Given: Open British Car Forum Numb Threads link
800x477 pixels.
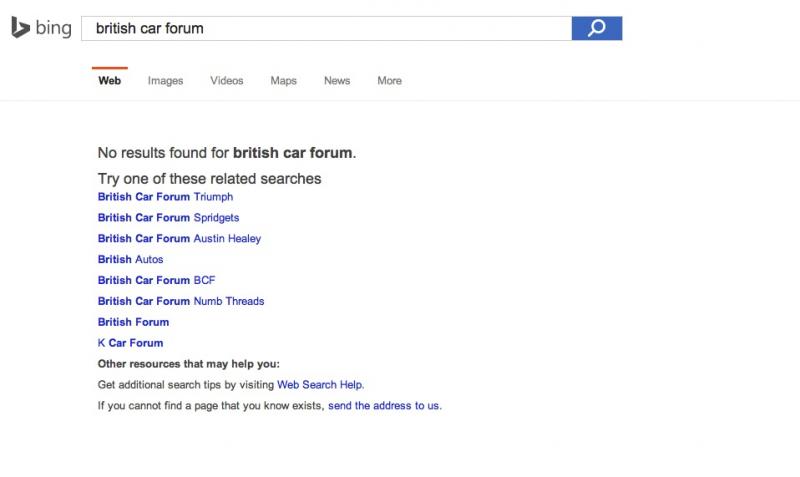Looking at the screenshot, I should pyautogui.click(x=181, y=302).
